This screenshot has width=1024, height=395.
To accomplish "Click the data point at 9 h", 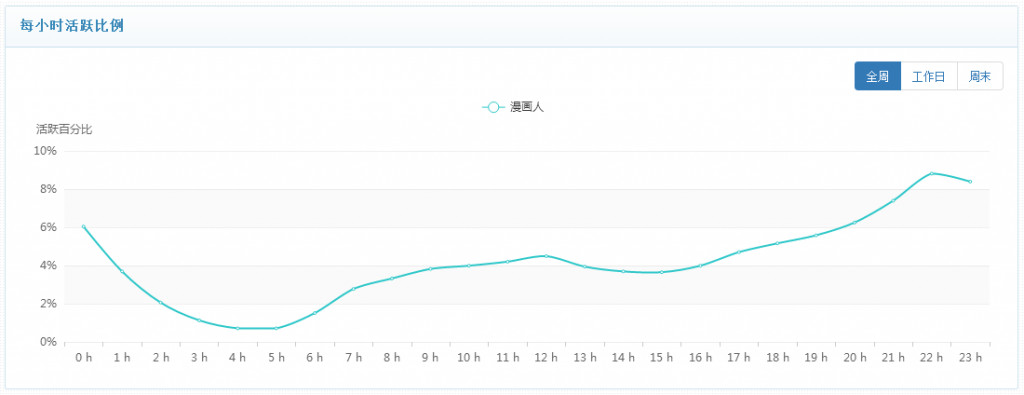I will coord(430,268).
